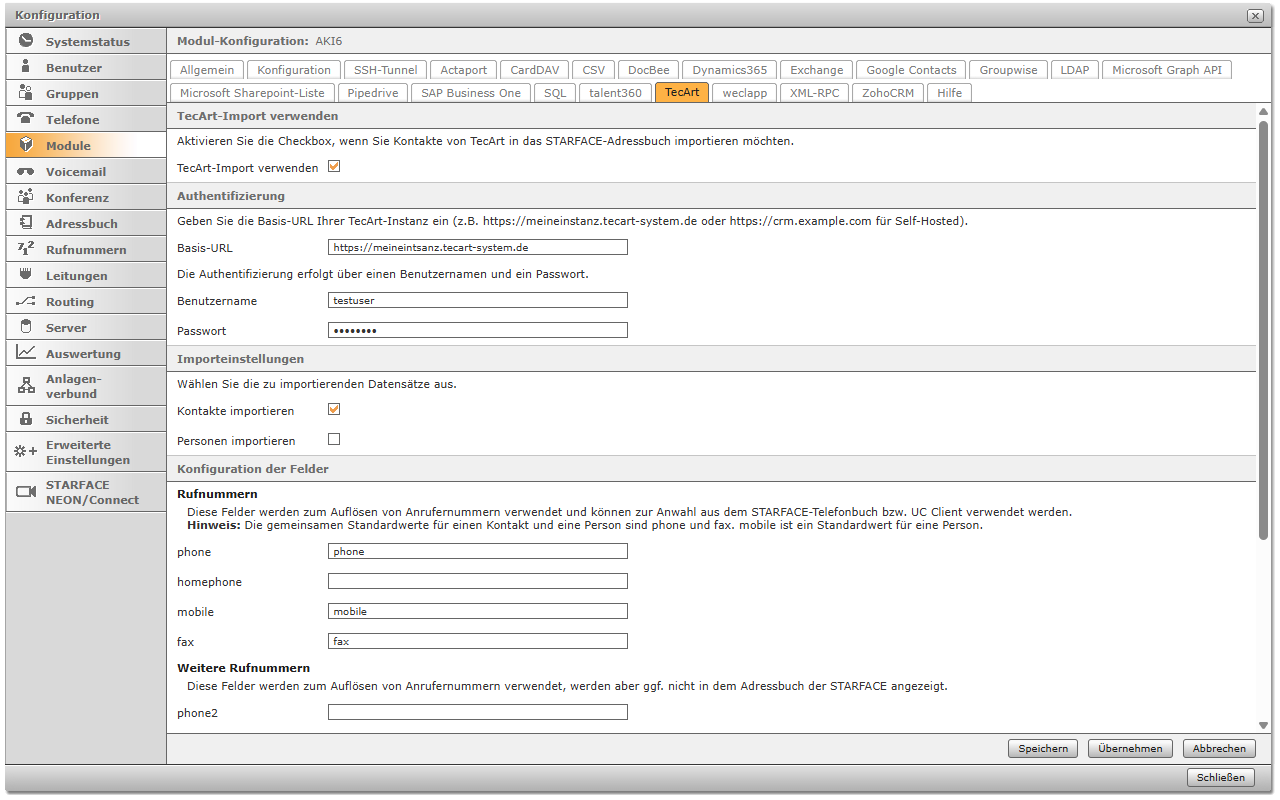This screenshot has width=1280, height=800.
Task: Open the SAP Business One tab
Action: coord(471,93)
